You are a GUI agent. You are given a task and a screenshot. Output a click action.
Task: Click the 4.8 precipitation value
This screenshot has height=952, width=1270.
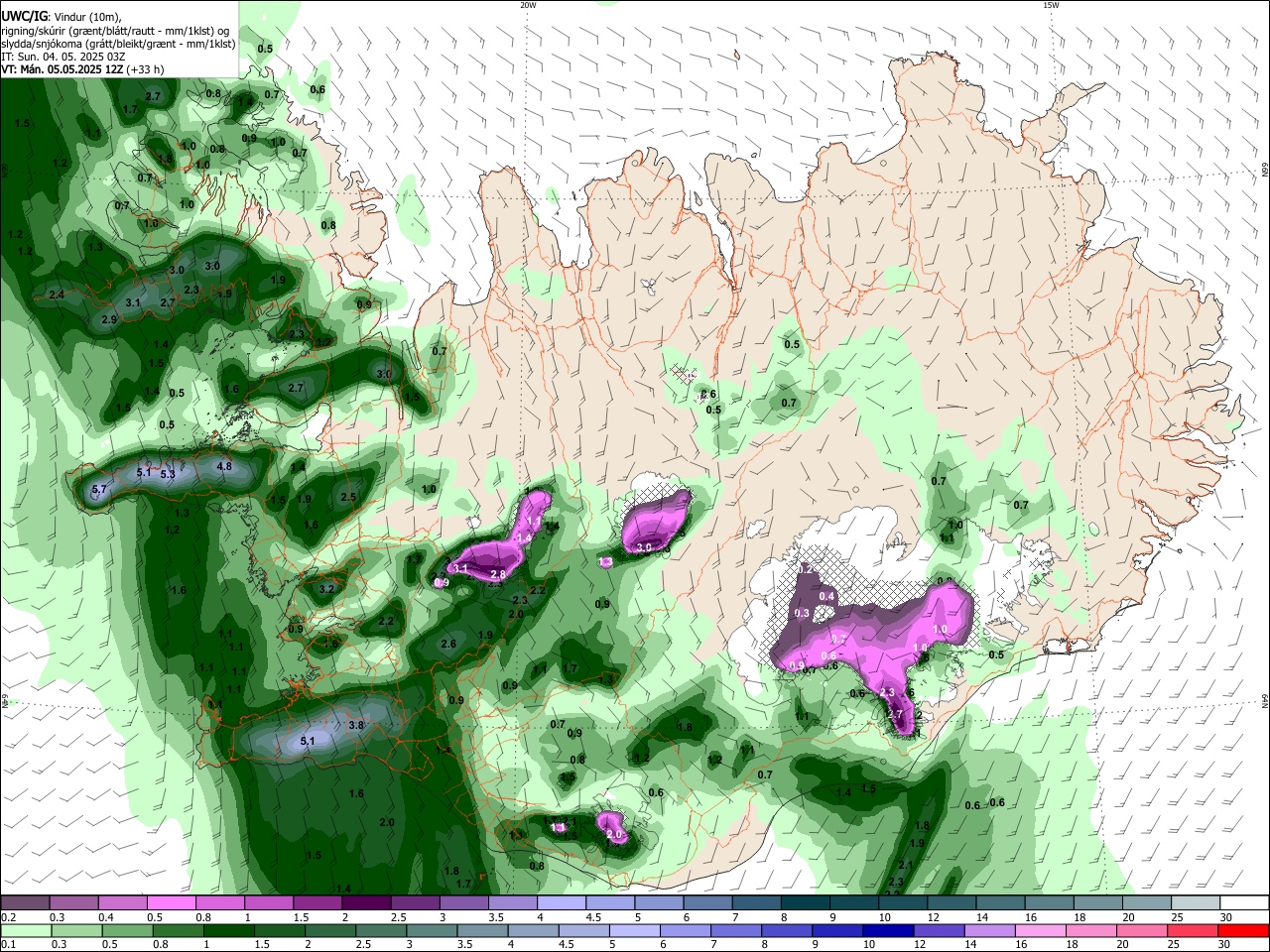(224, 466)
